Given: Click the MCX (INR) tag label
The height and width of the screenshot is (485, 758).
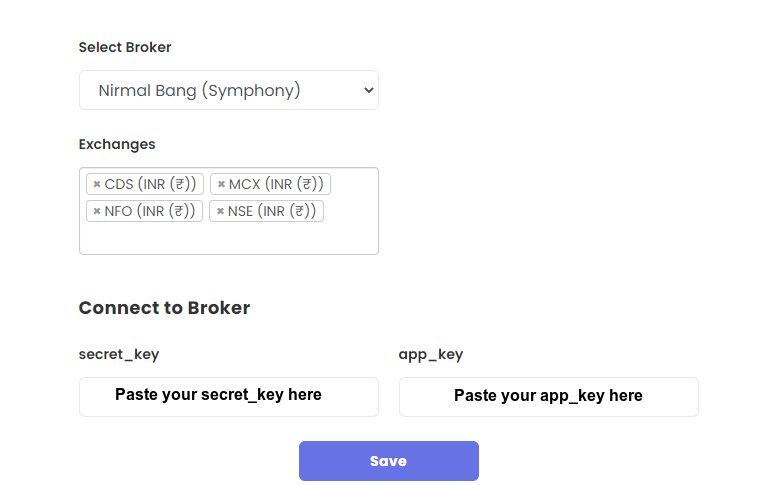Looking at the screenshot, I should [x=276, y=184].
